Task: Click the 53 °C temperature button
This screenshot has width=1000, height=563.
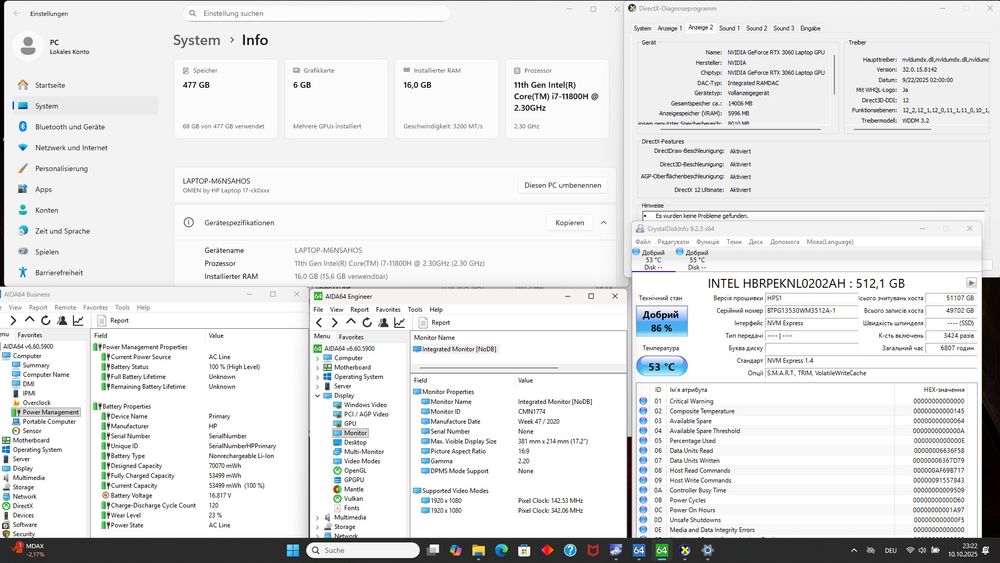Action: (661, 367)
